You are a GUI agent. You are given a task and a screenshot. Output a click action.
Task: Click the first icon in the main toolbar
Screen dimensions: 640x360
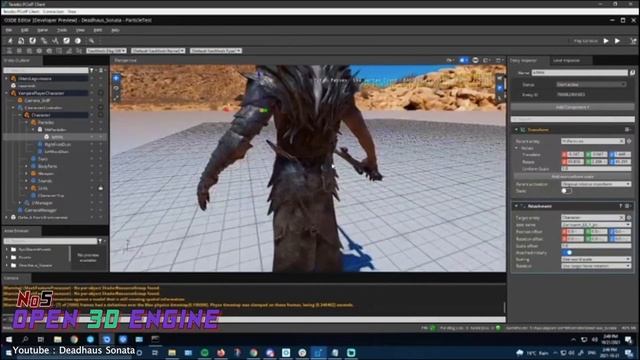(10, 41)
